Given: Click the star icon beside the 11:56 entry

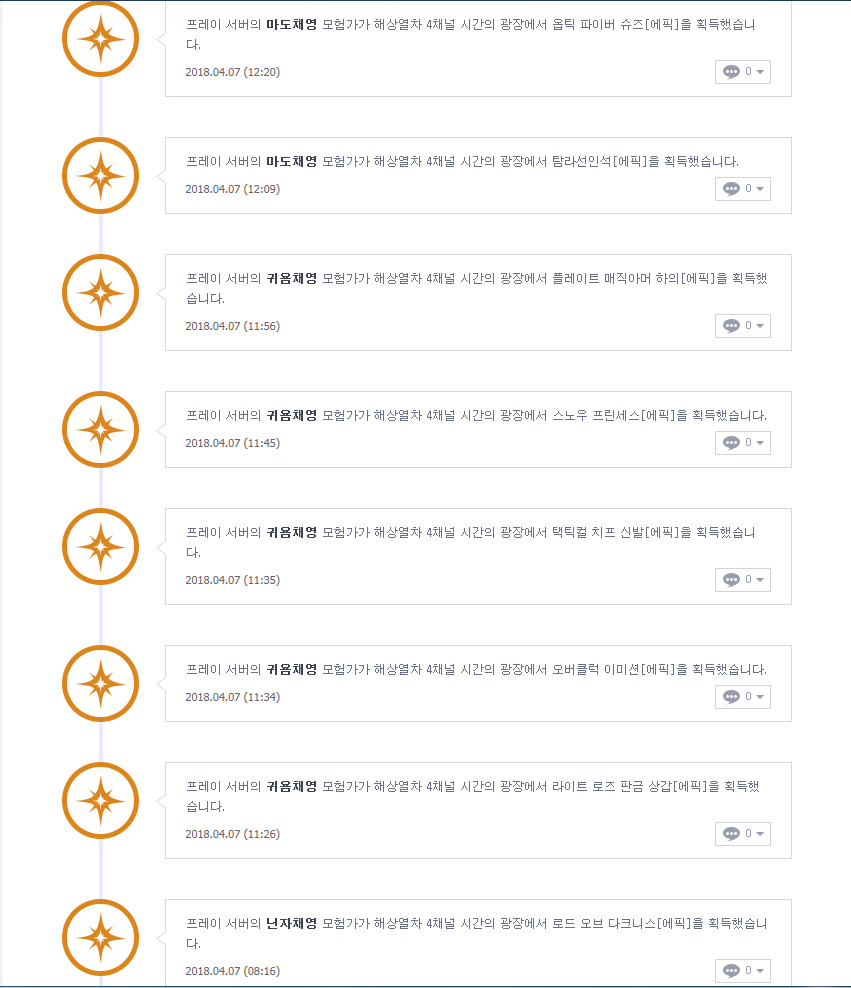Looking at the screenshot, I should pos(100,293).
